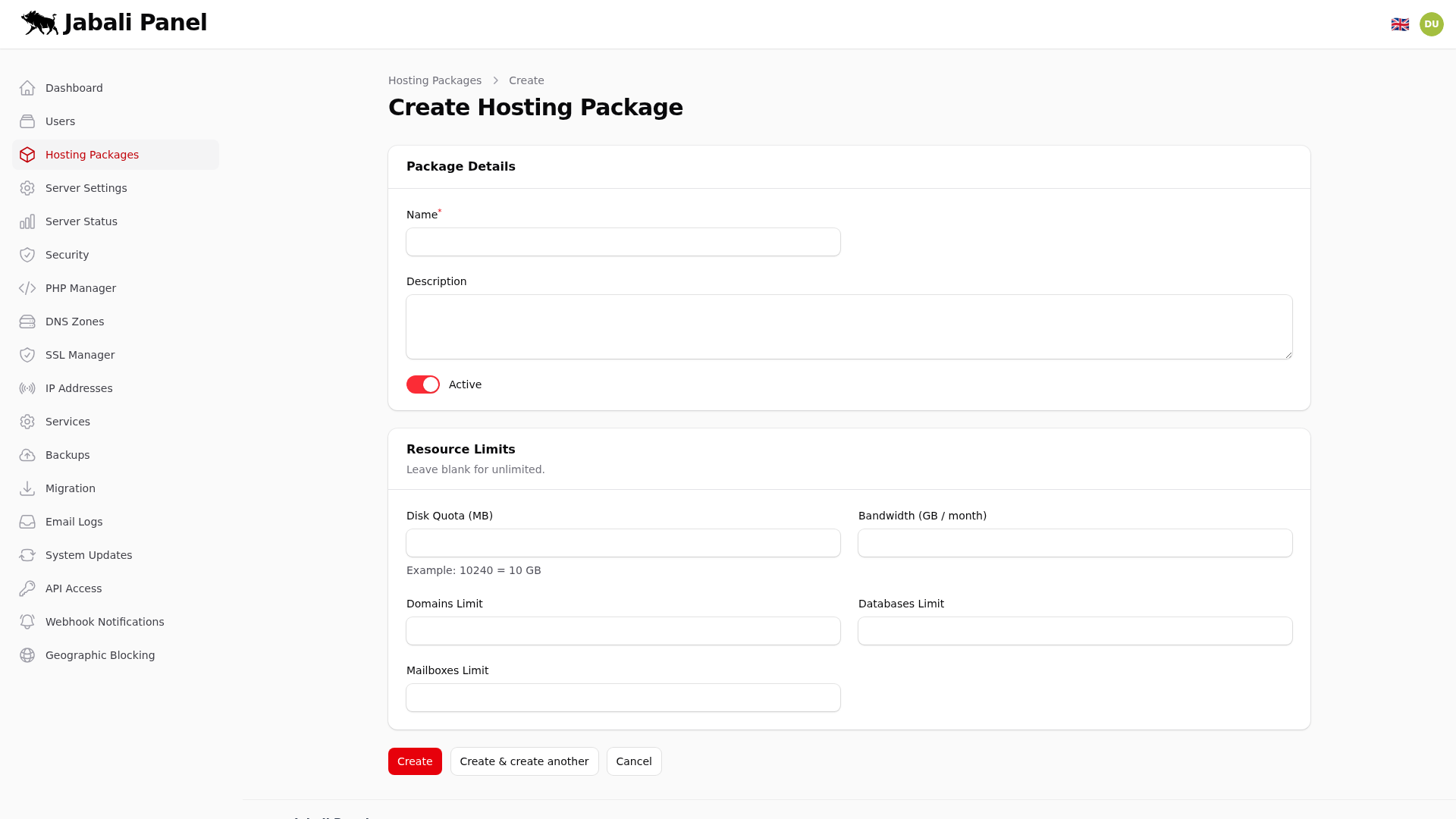
Task: Click Create & create another
Action: pos(524,761)
